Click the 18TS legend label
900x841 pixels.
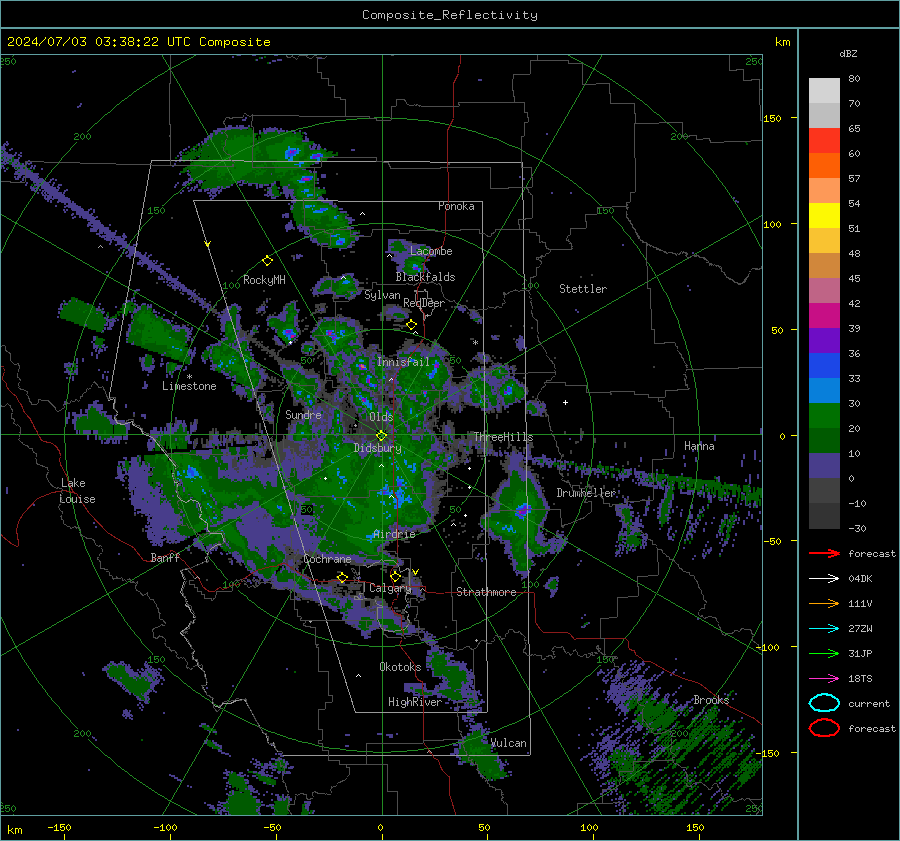pos(860,679)
